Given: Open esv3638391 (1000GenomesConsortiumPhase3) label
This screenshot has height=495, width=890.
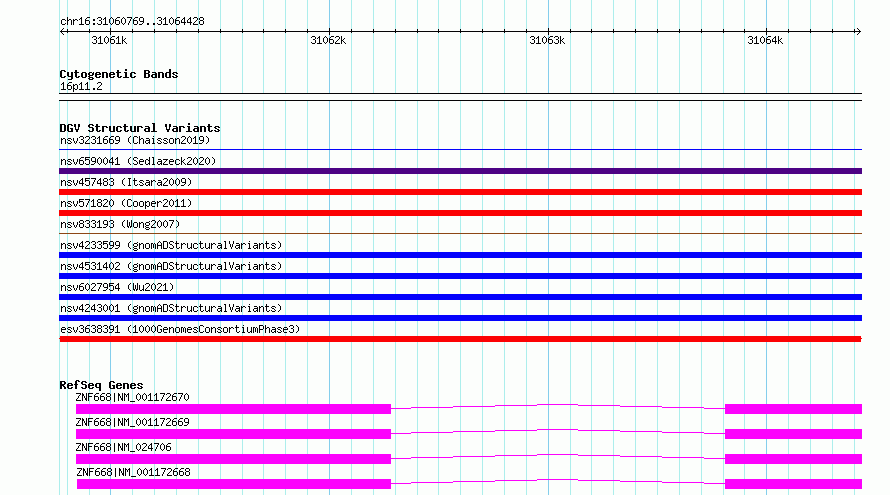Looking at the screenshot, I should click(180, 329).
